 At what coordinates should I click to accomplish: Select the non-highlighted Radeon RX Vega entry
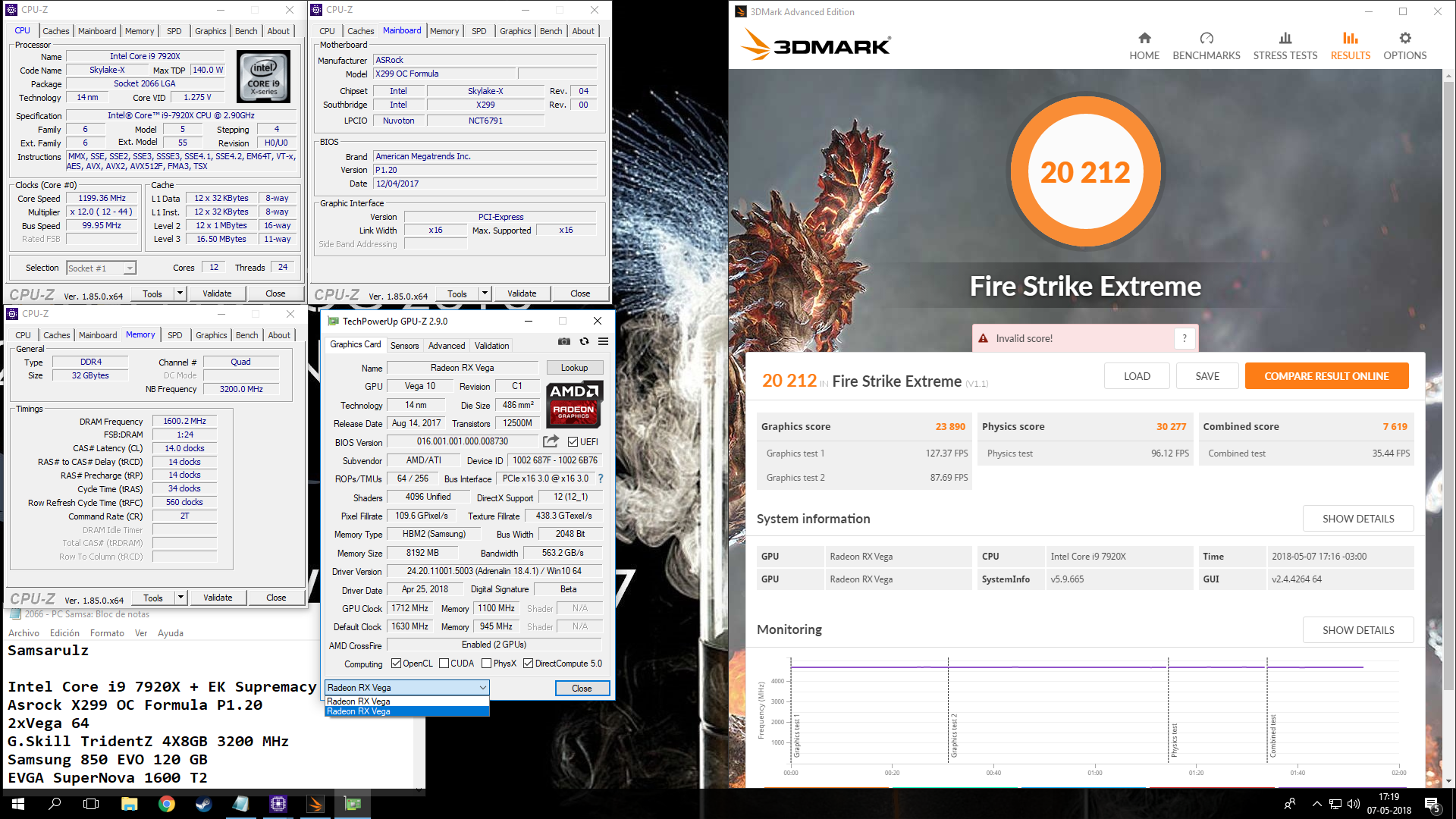point(406,701)
